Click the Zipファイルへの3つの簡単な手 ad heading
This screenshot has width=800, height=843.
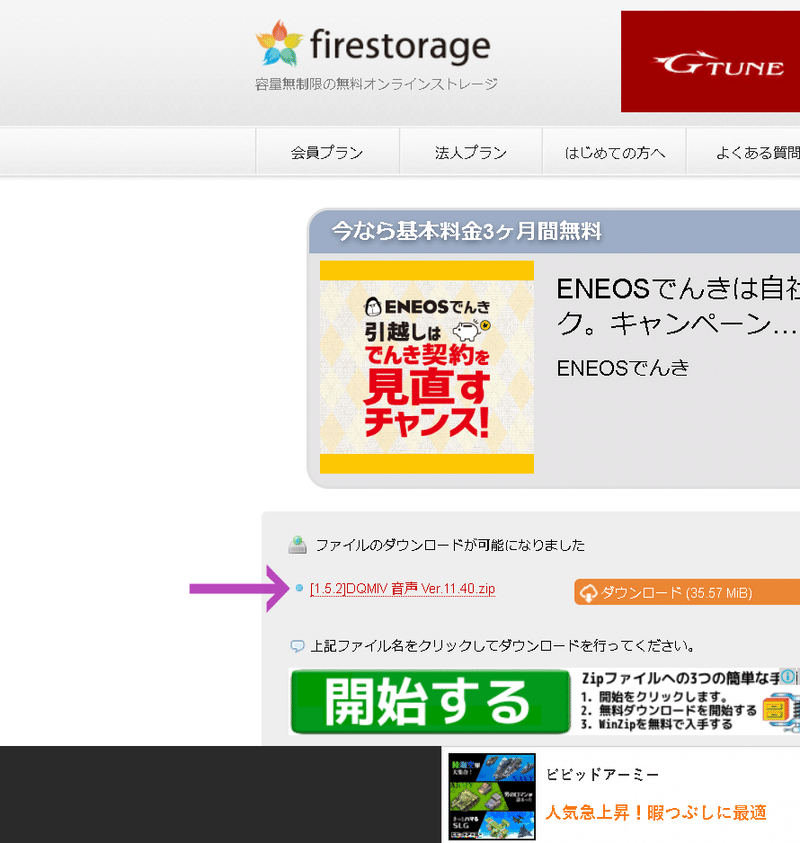[x=681, y=678]
